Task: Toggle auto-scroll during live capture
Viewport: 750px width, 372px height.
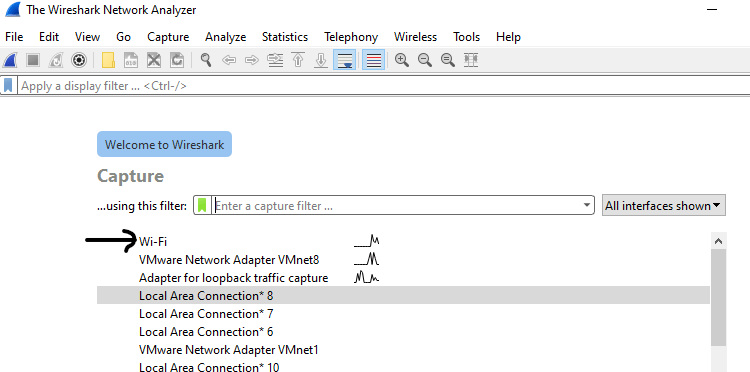Action: point(344,60)
